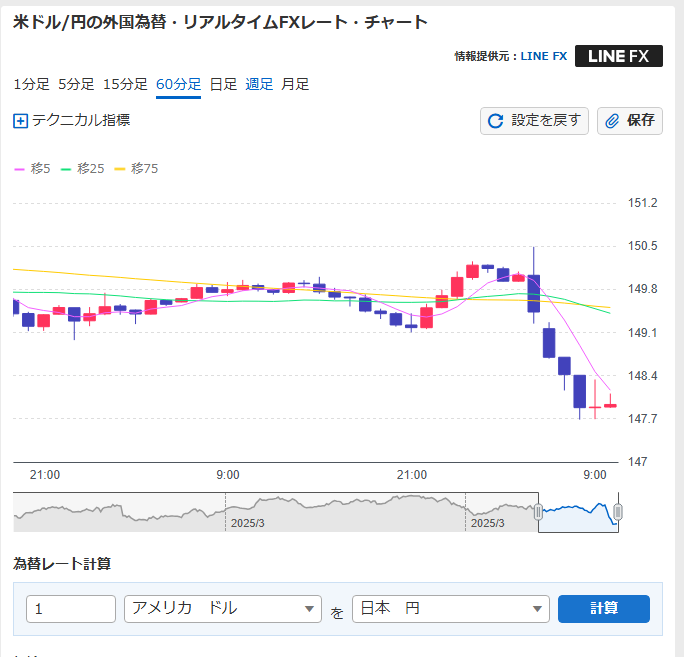Open the アメリカ ドル currency dropdown
Image resolution: width=684 pixels, height=657 pixels.
221,608
